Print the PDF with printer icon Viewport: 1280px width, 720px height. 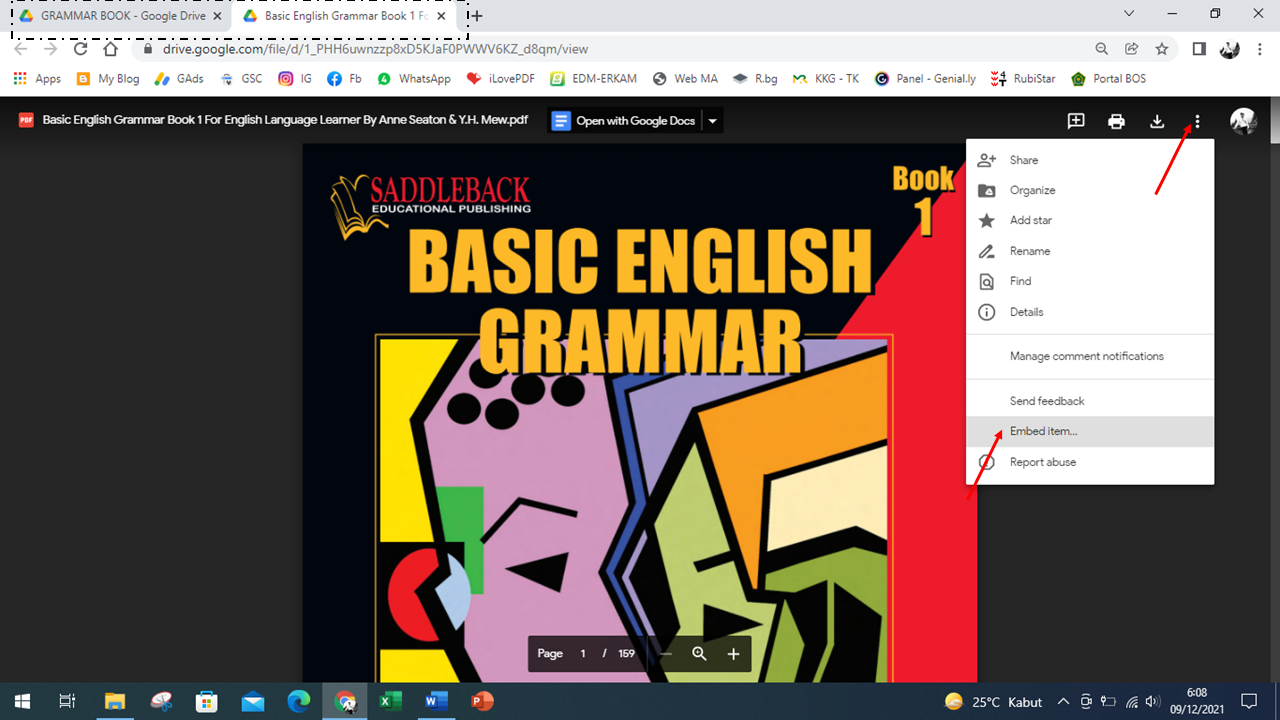(1116, 121)
